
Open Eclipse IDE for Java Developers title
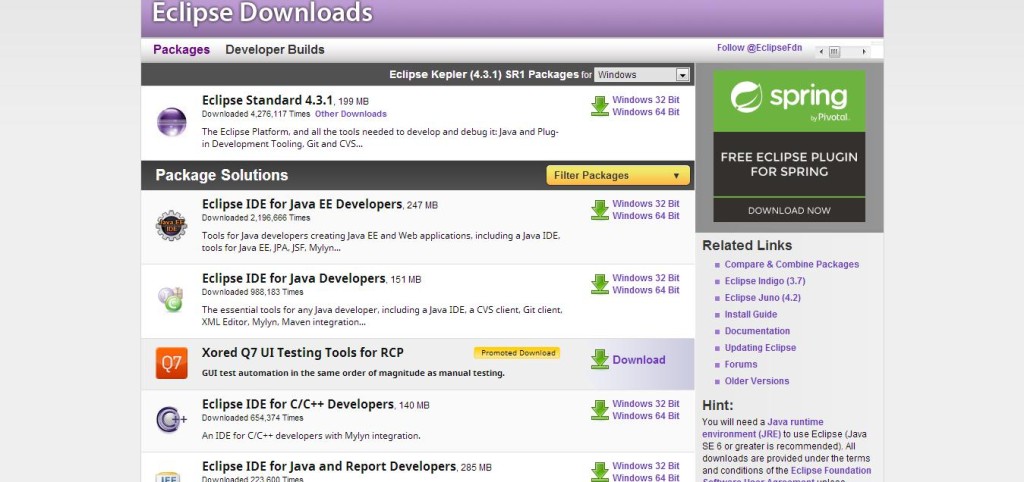tap(294, 278)
